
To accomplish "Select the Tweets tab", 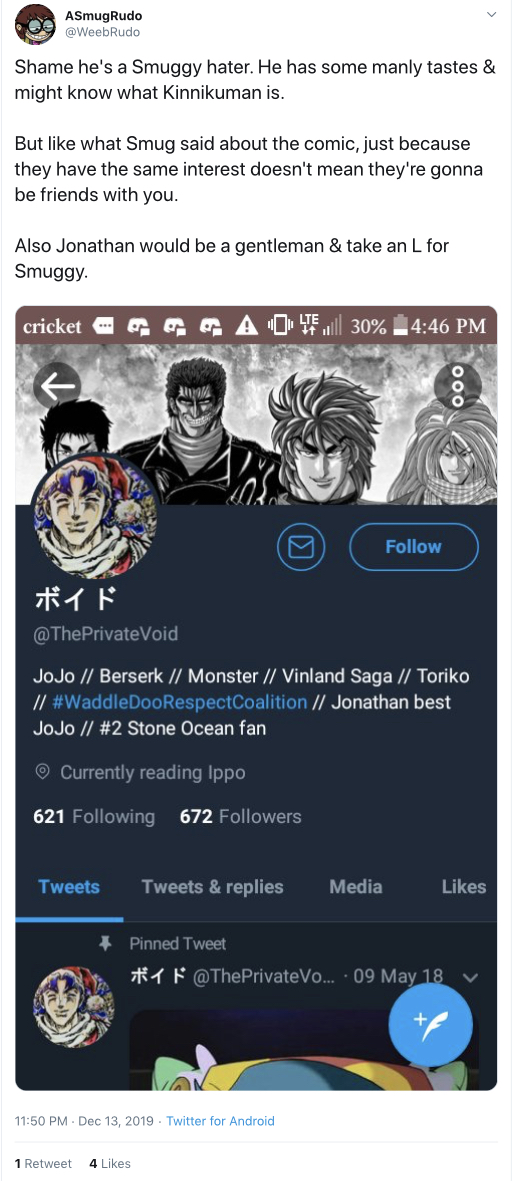I will [69, 887].
